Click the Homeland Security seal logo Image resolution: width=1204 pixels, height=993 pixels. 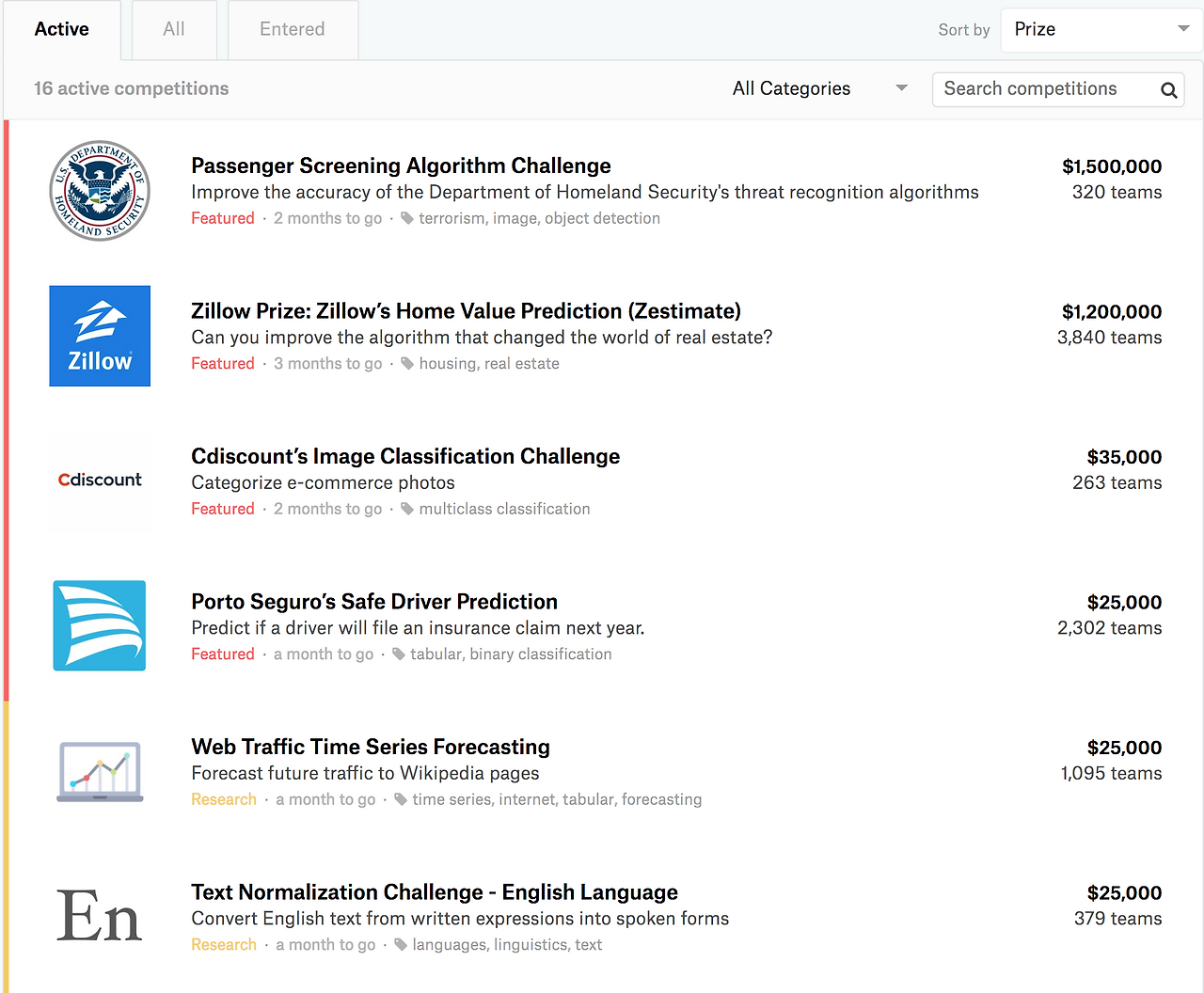100,191
